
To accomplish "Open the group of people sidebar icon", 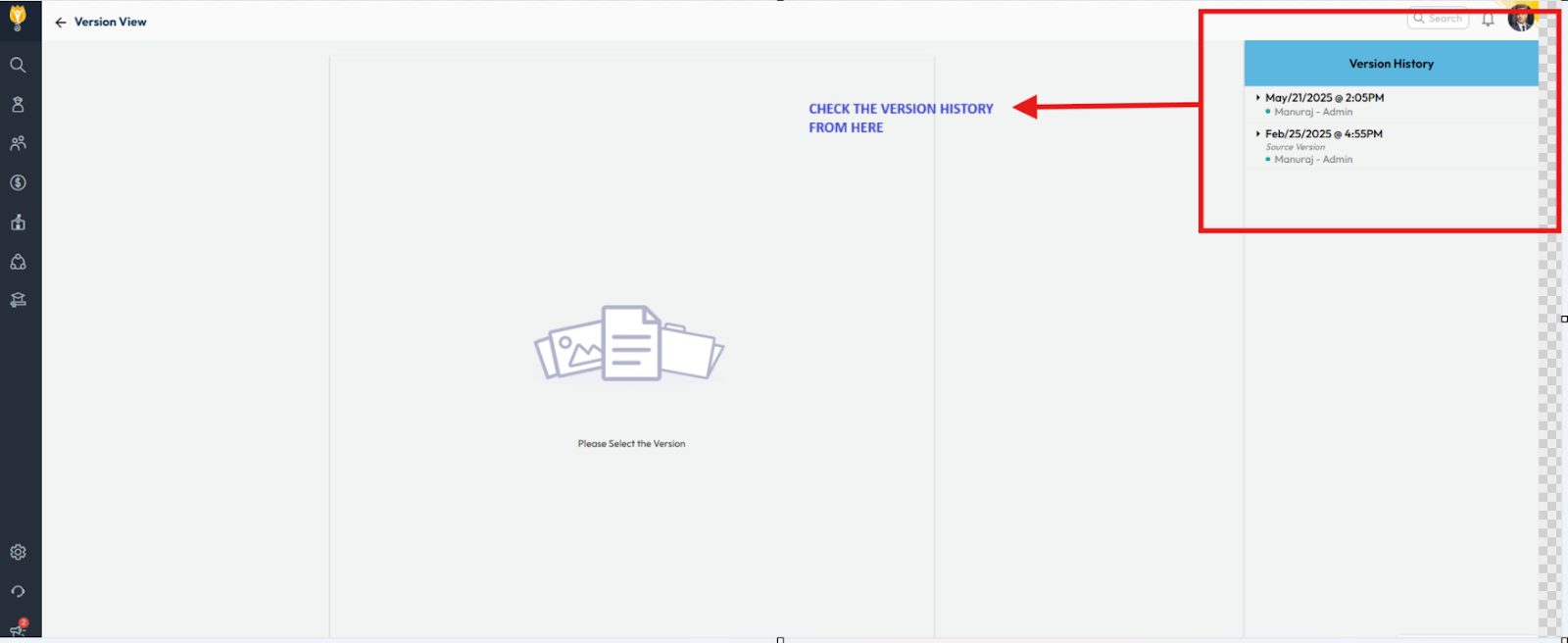I will pos(18,143).
